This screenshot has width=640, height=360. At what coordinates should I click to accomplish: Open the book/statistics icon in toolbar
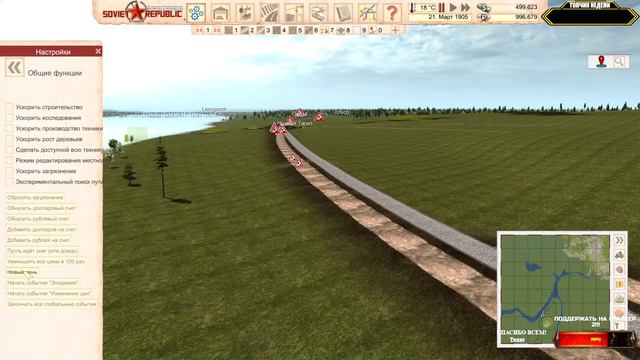point(343,13)
